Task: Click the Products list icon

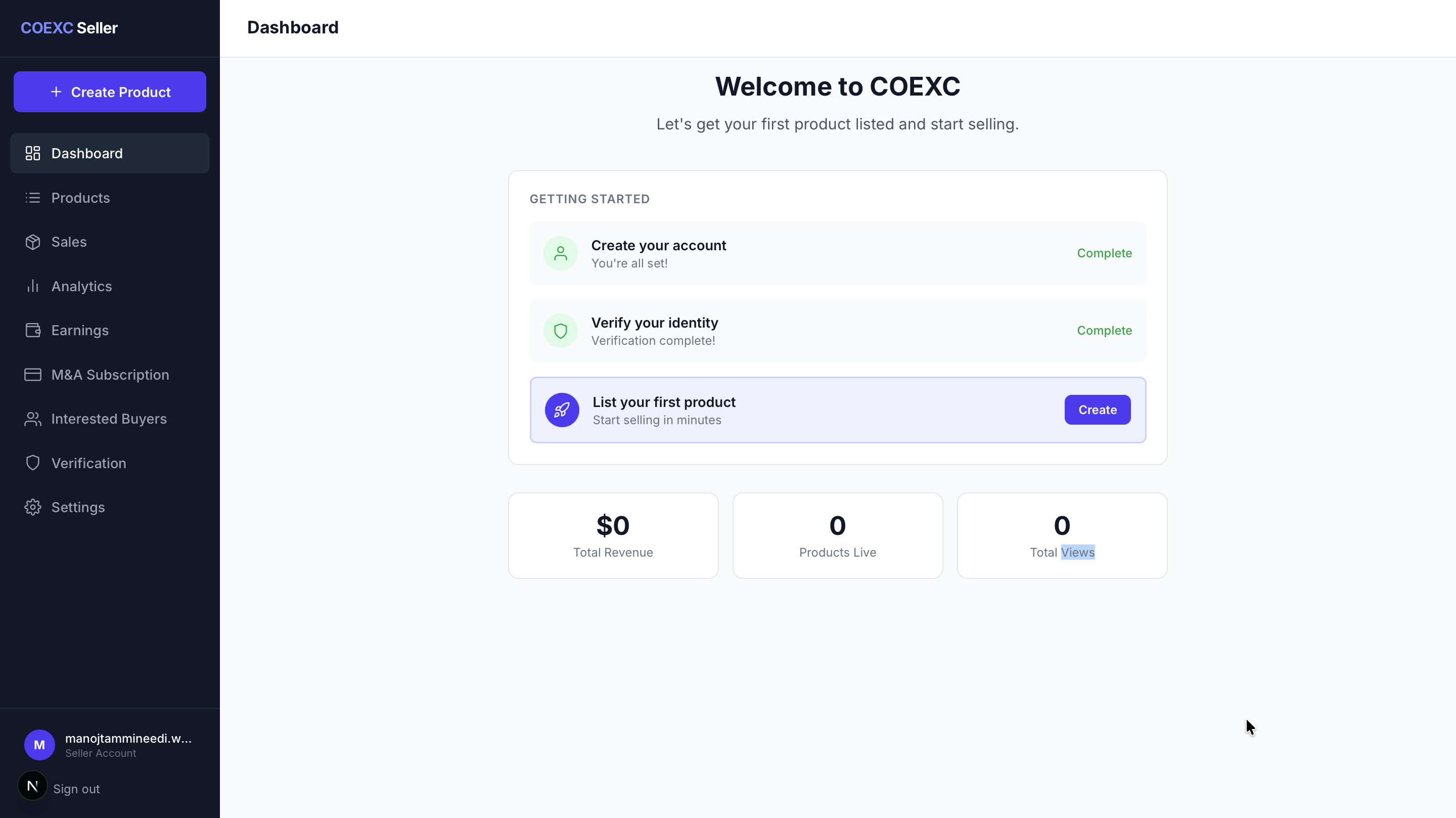Action: click(33, 198)
